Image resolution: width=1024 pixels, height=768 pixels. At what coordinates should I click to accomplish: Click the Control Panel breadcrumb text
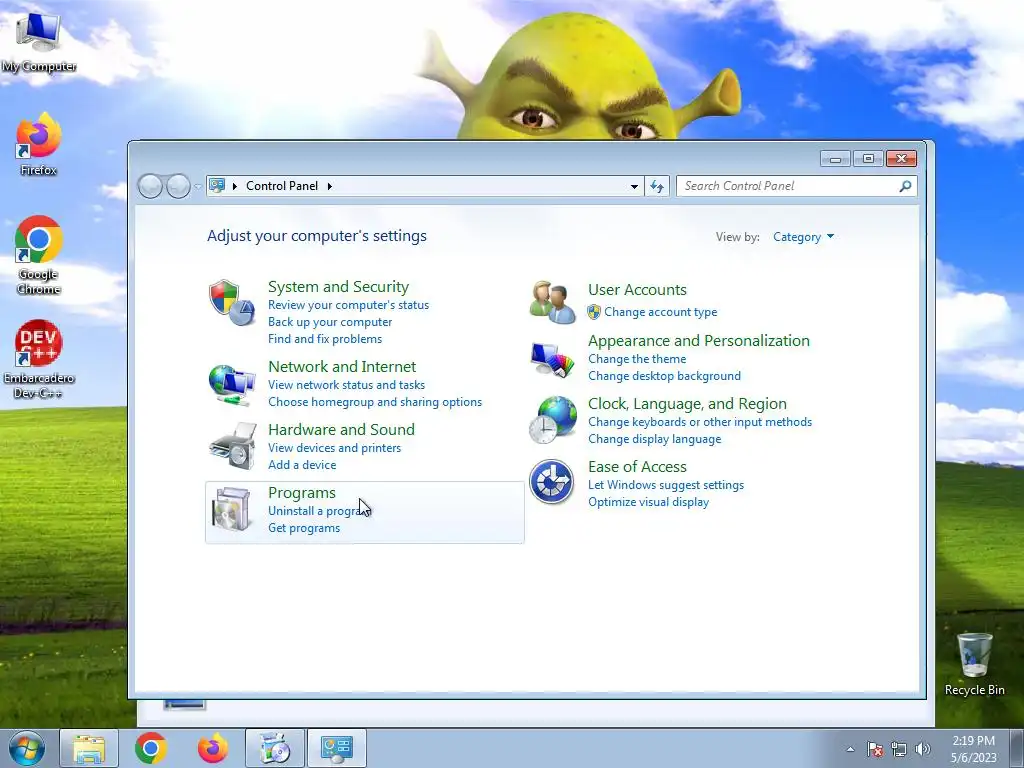tap(282, 186)
